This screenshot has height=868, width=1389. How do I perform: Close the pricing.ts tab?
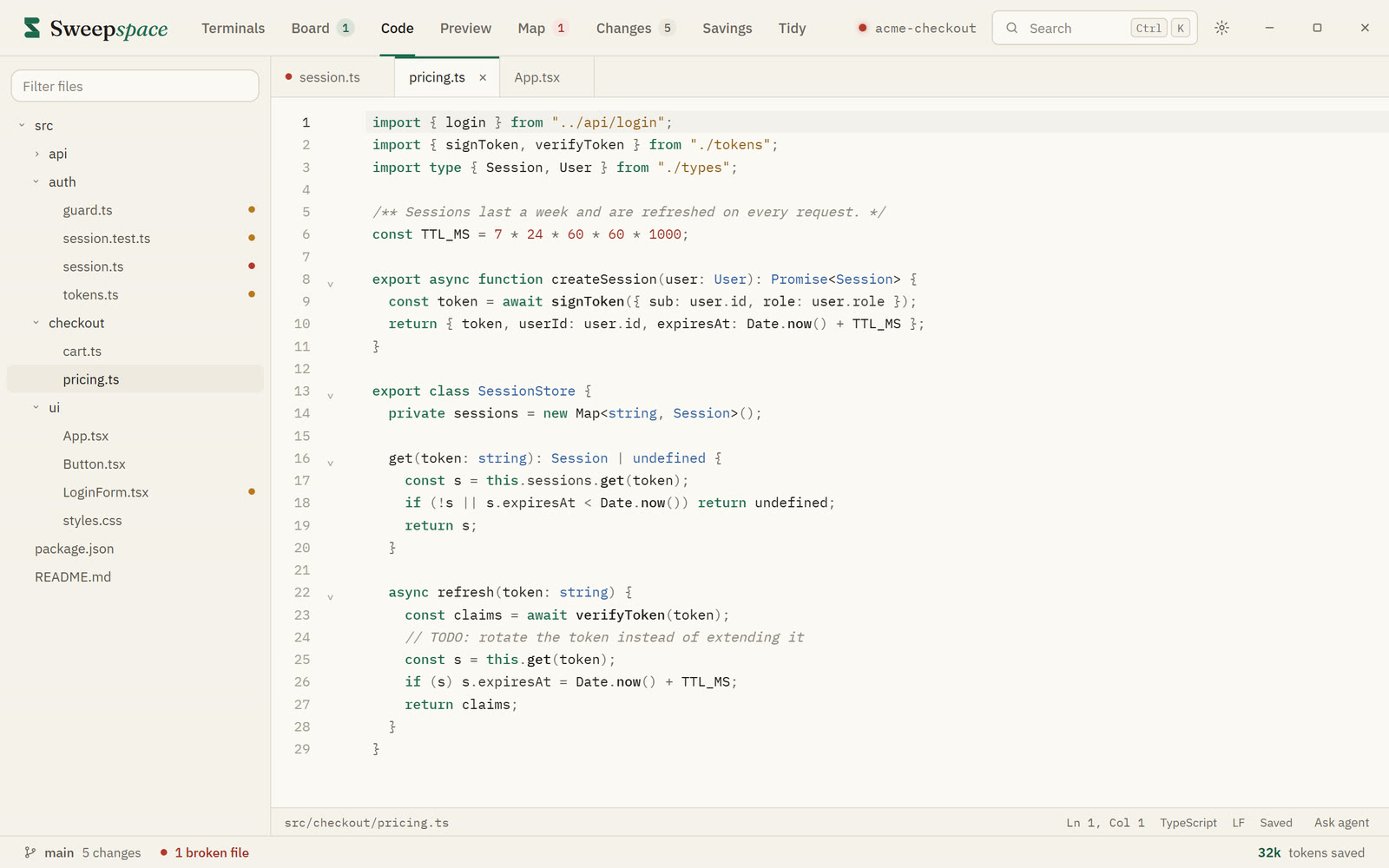pos(483,77)
